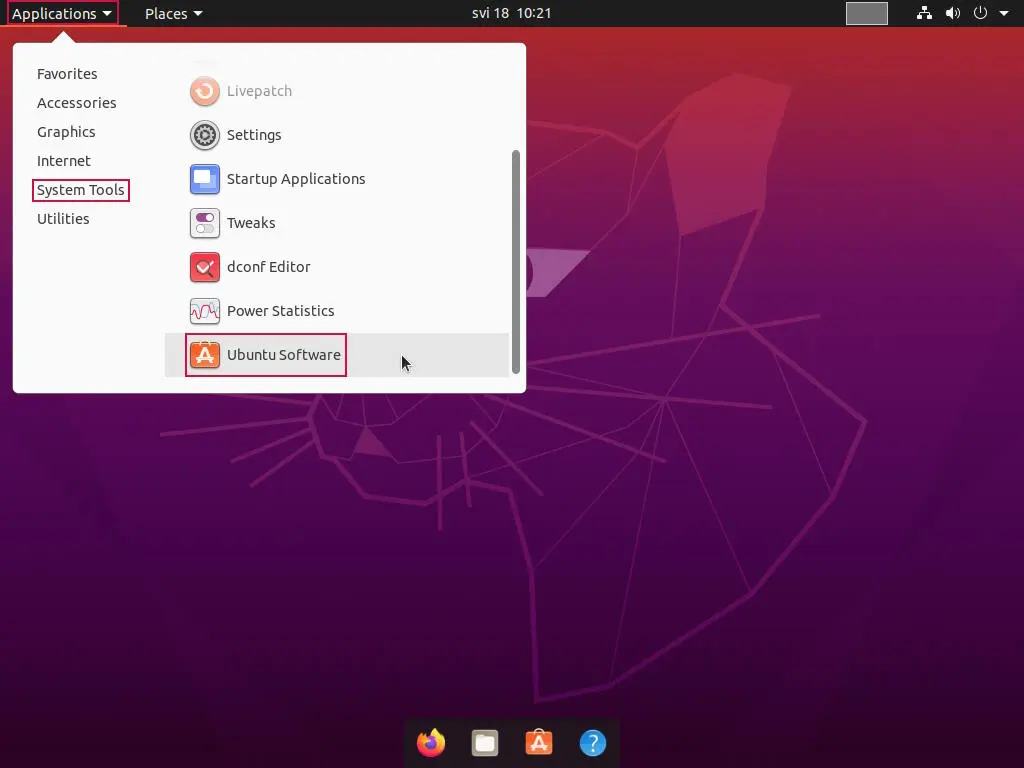
Task: Expand the system menu arrow
Action: point(1004,13)
